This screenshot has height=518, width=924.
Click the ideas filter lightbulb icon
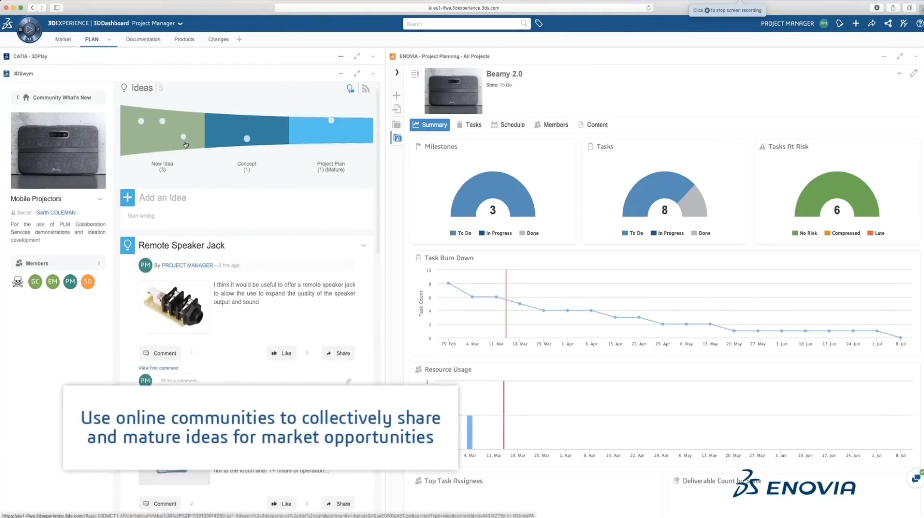coord(350,88)
